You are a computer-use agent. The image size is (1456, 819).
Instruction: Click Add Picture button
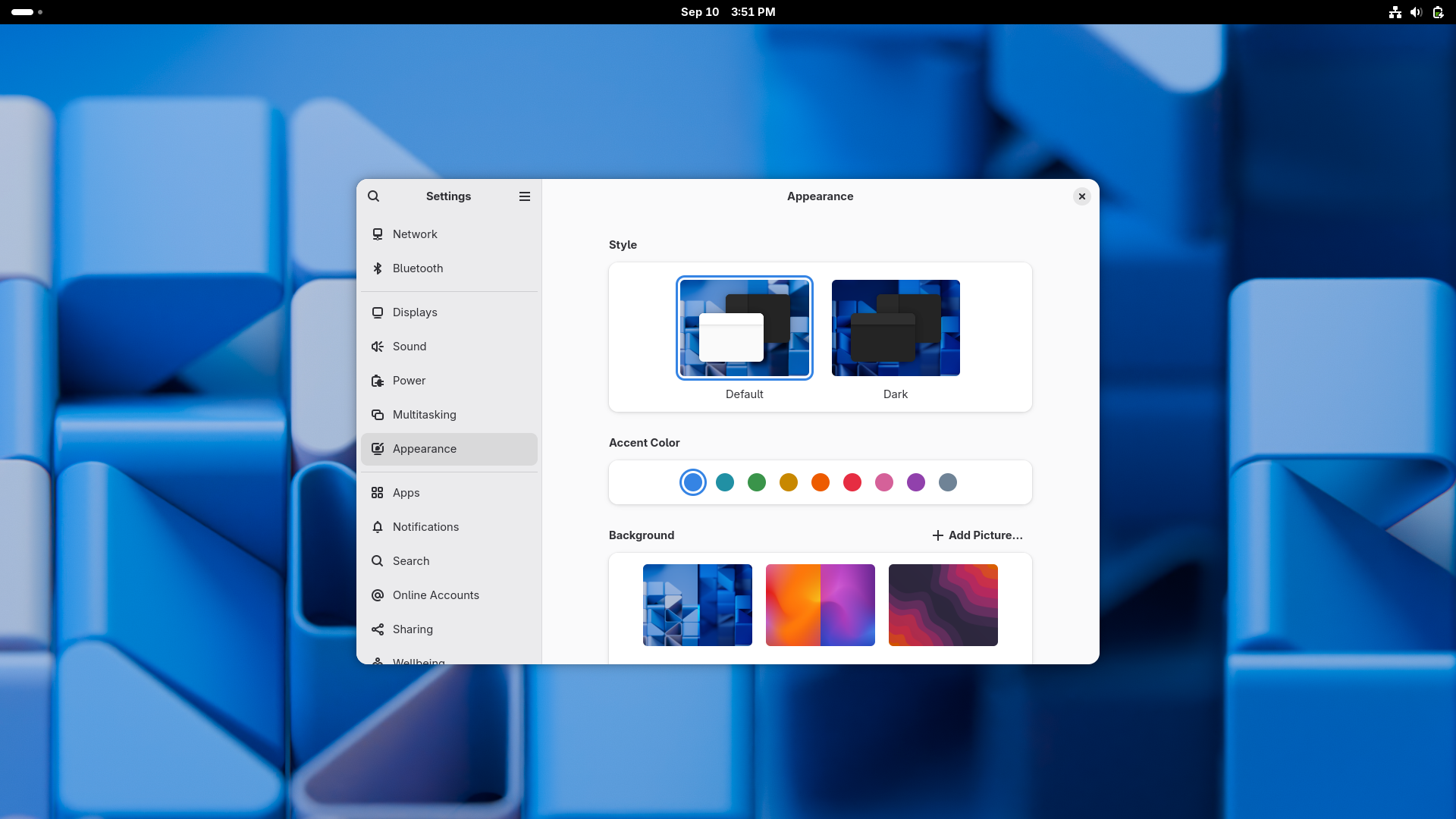point(977,535)
